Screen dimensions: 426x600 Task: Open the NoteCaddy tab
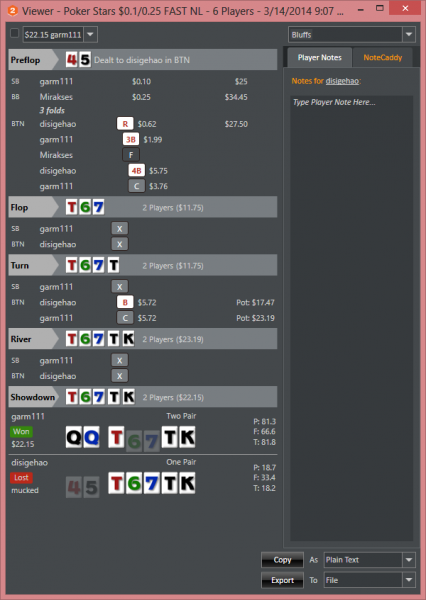tap(382, 57)
